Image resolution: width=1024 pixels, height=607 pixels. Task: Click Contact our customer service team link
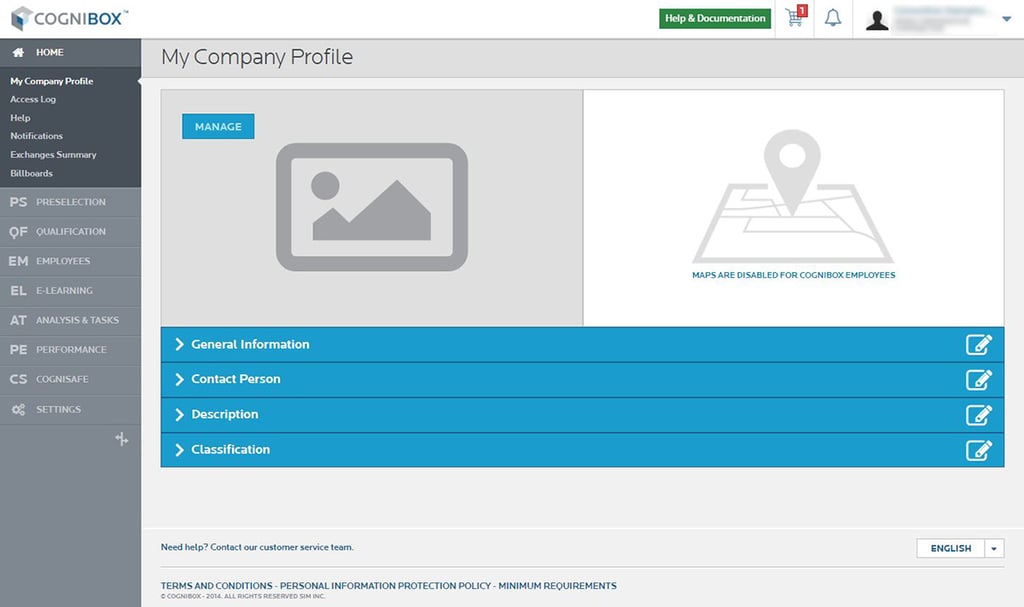[x=282, y=547]
